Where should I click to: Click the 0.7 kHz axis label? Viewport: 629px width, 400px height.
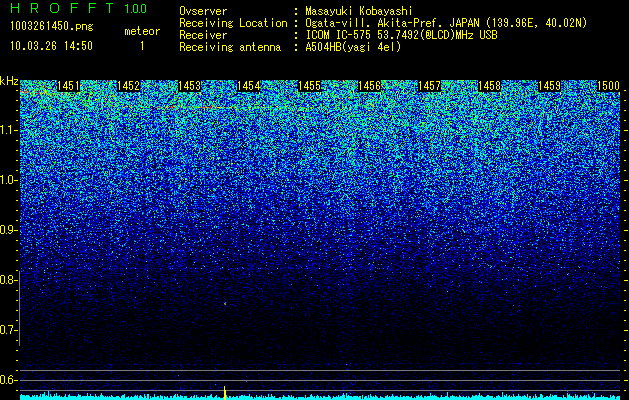9,330
